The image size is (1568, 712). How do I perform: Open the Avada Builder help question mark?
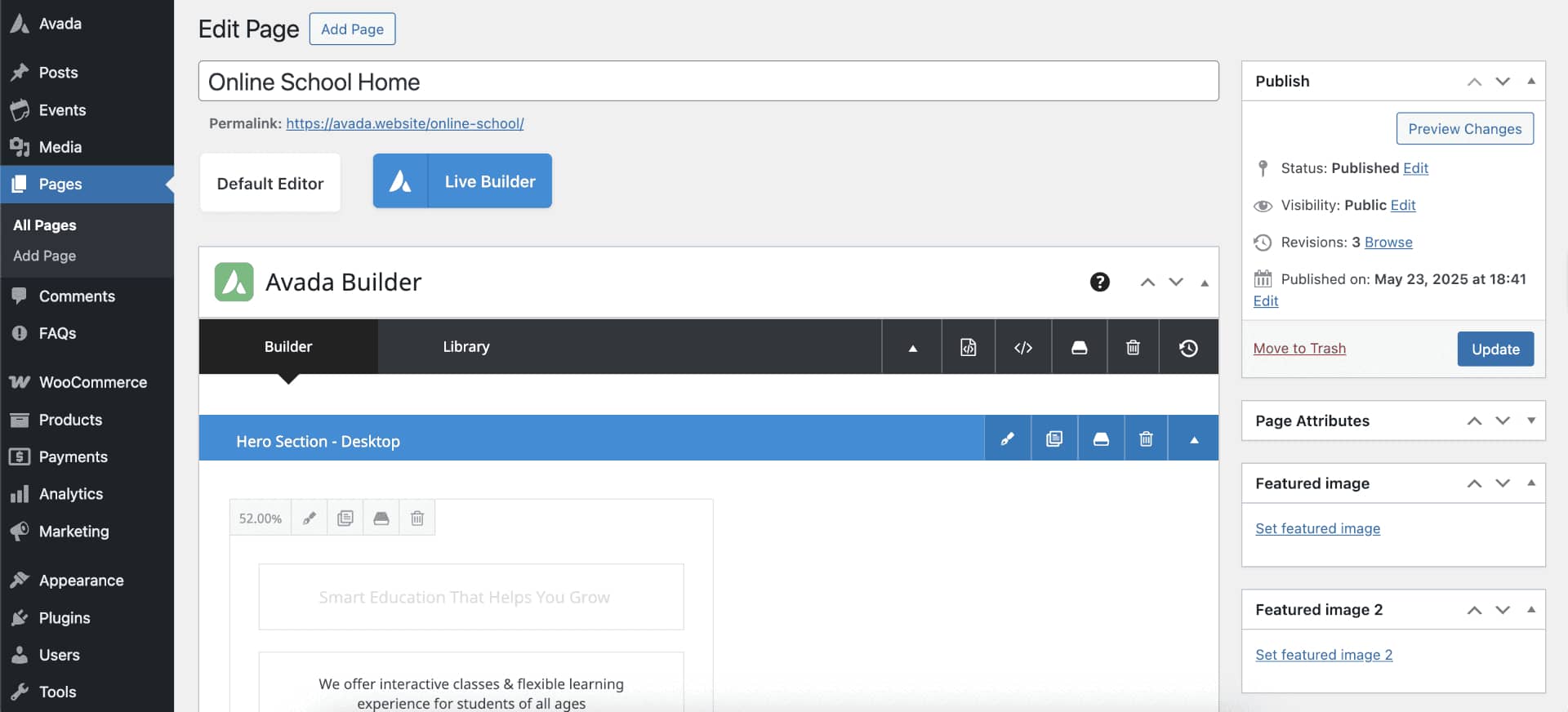(x=1099, y=283)
